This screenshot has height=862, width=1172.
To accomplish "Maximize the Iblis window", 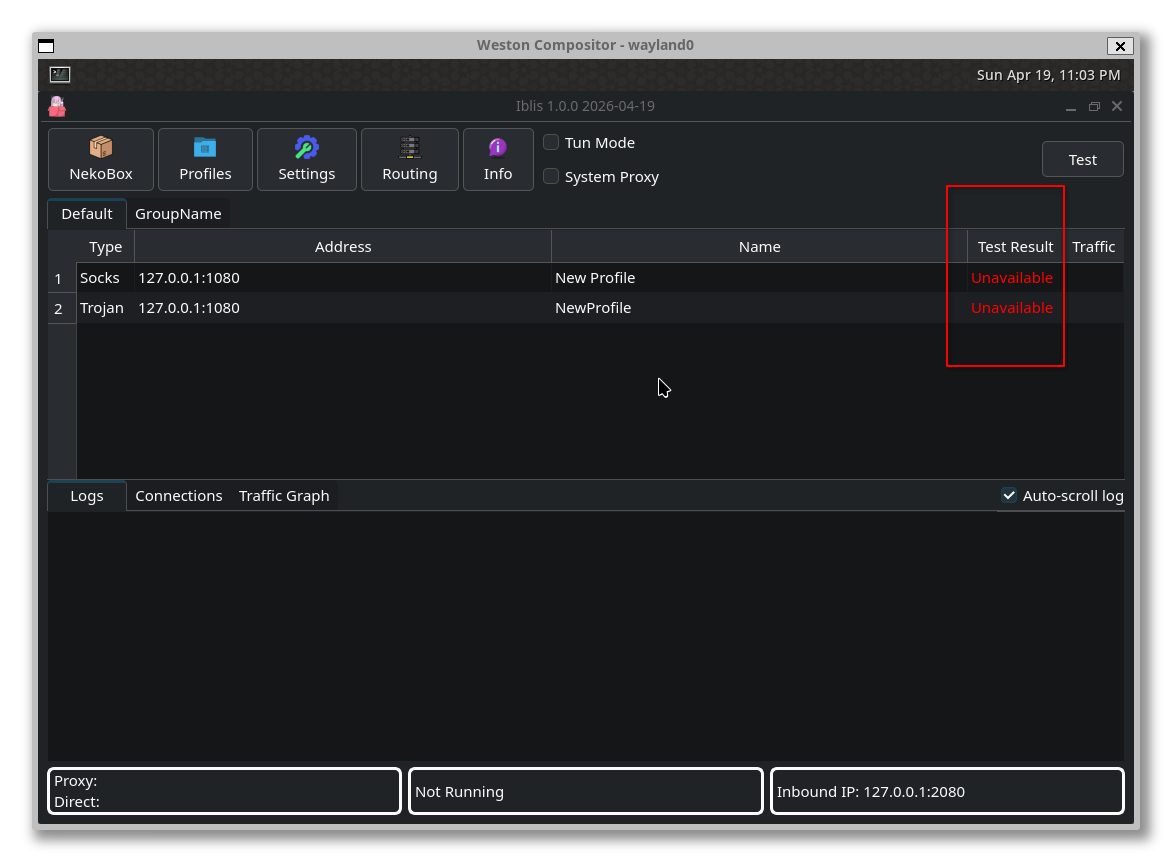I will (1094, 107).
